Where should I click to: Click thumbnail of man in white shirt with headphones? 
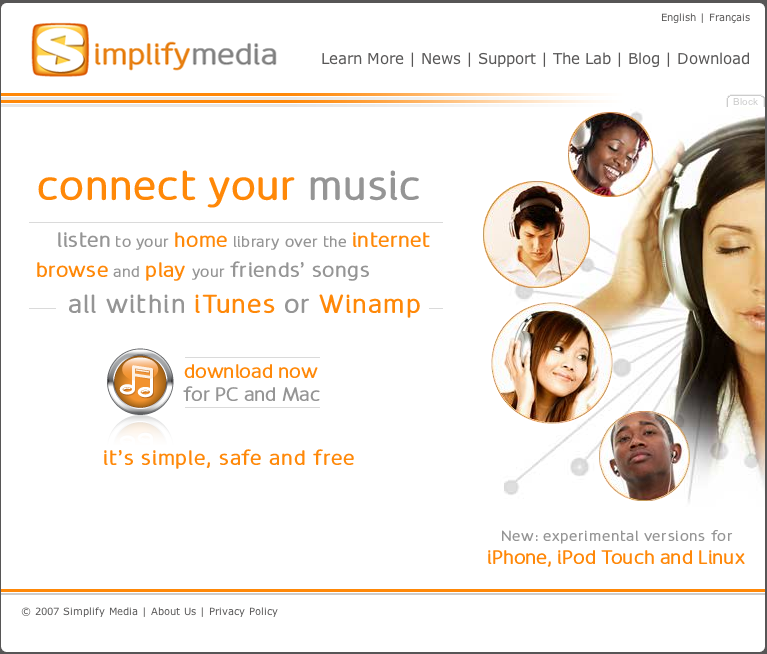tap(537, 234)
